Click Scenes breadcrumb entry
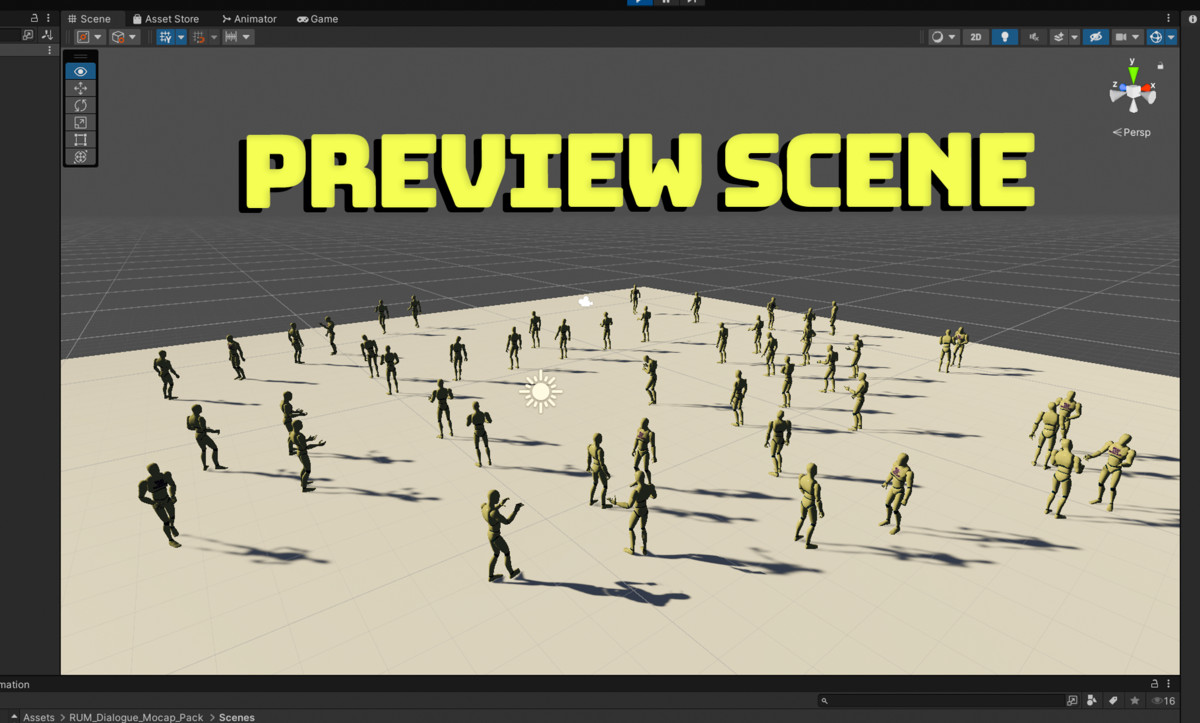 tap(237, 717)
